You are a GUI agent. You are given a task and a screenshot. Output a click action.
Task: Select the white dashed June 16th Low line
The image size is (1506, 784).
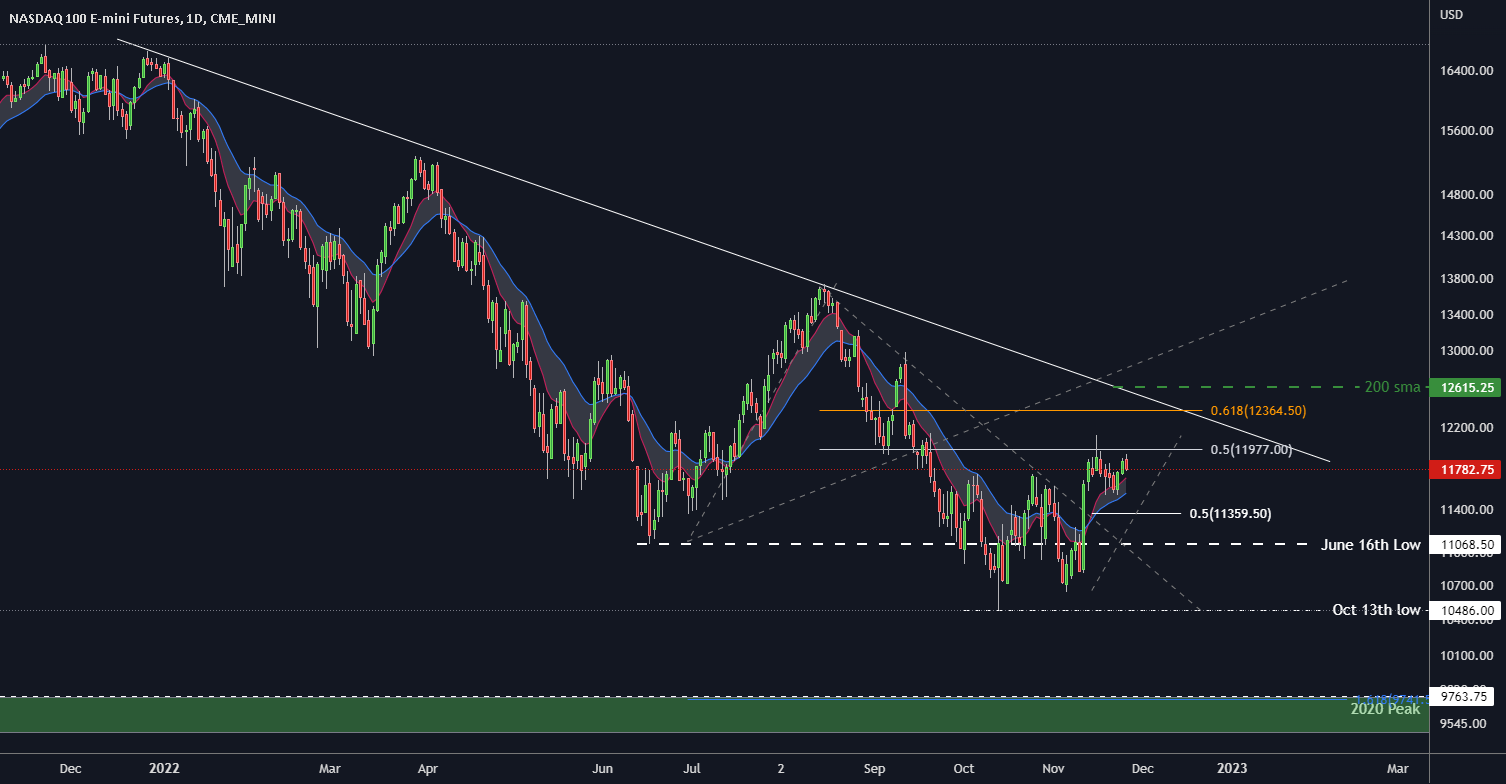(x=972, y=544)
